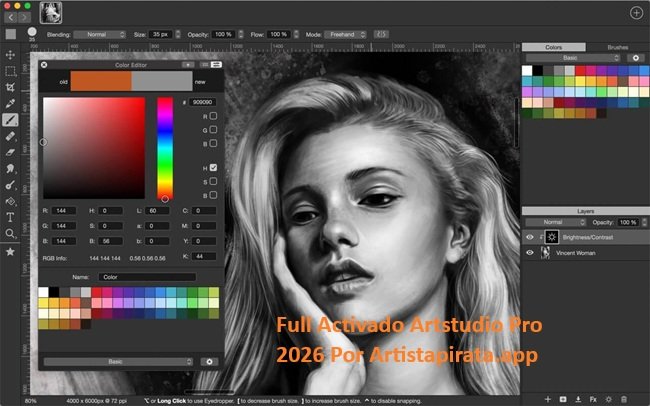Click the vertical hue slider strip

[x=165, y=148]
